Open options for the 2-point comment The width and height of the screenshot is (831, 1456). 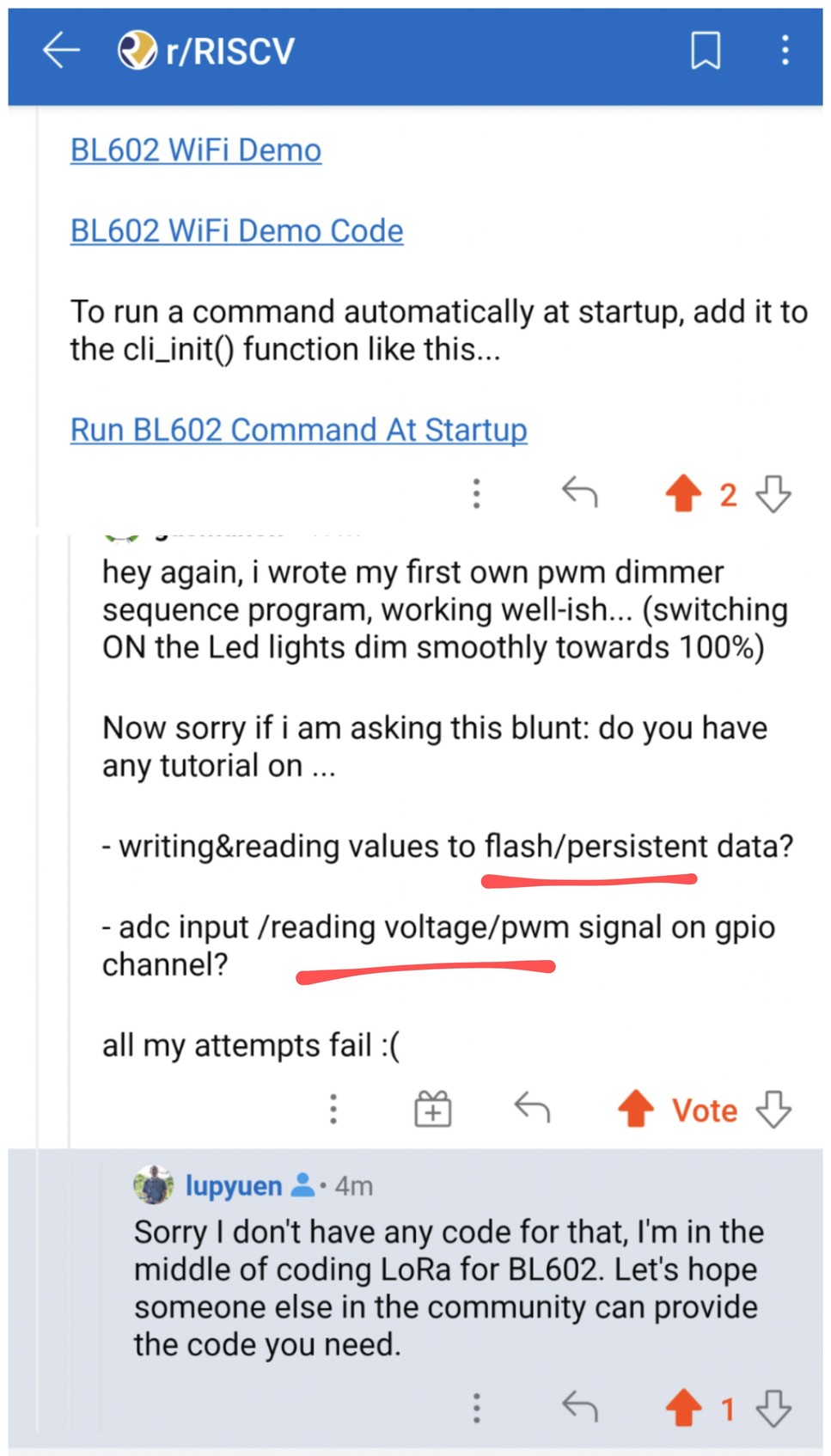pos(477,493)
